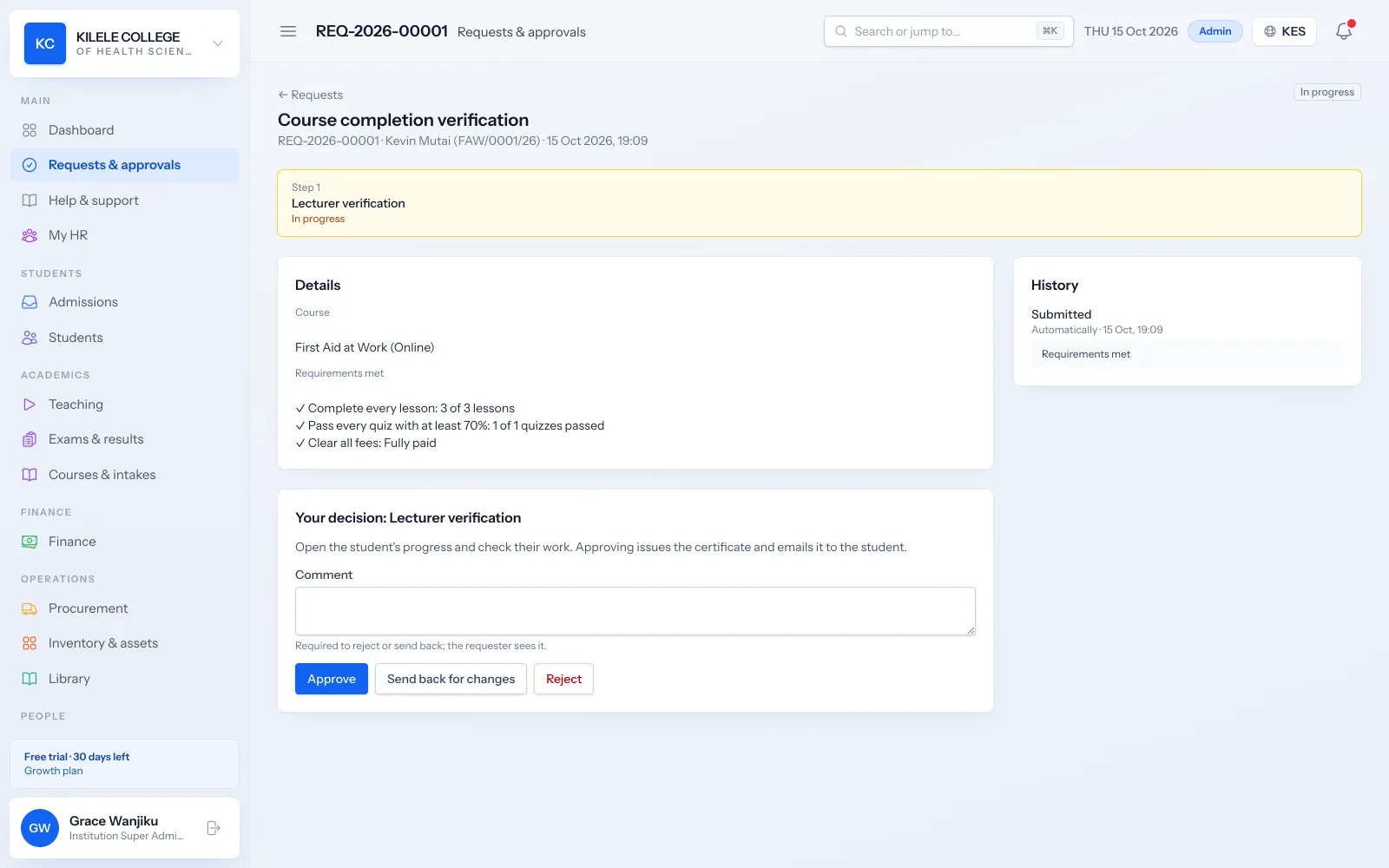Image resolution: width=1389 pixels, height=868 pixels.
Task: Click the Help & support book icon
Action: tap(30, 201)
